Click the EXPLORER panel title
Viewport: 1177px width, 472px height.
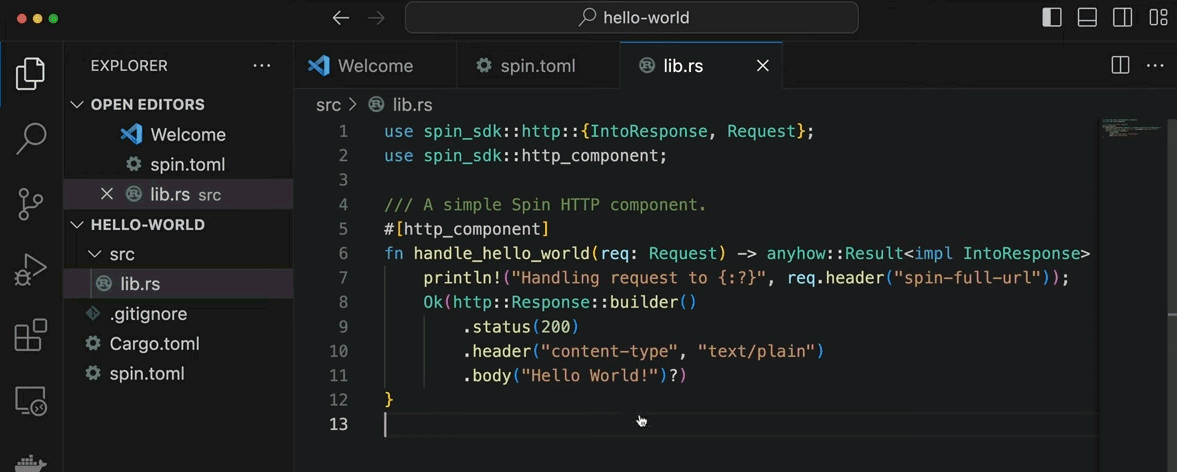129,66
